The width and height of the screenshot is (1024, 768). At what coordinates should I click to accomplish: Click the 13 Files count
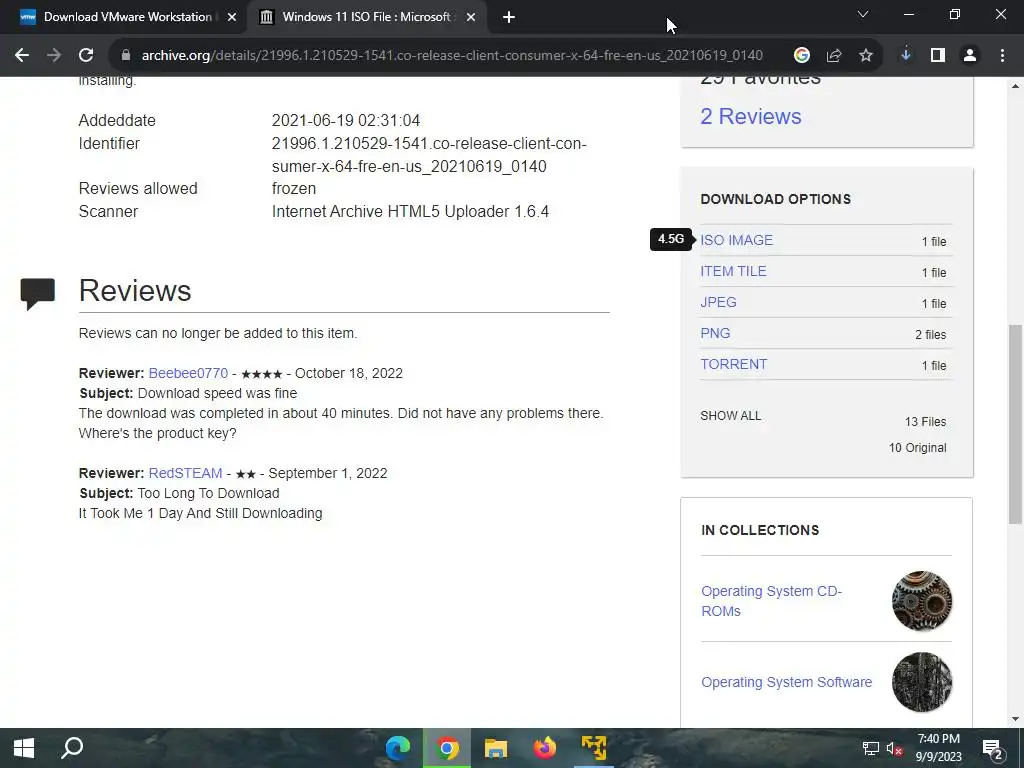pyautogui.click(x=925, y=422)
